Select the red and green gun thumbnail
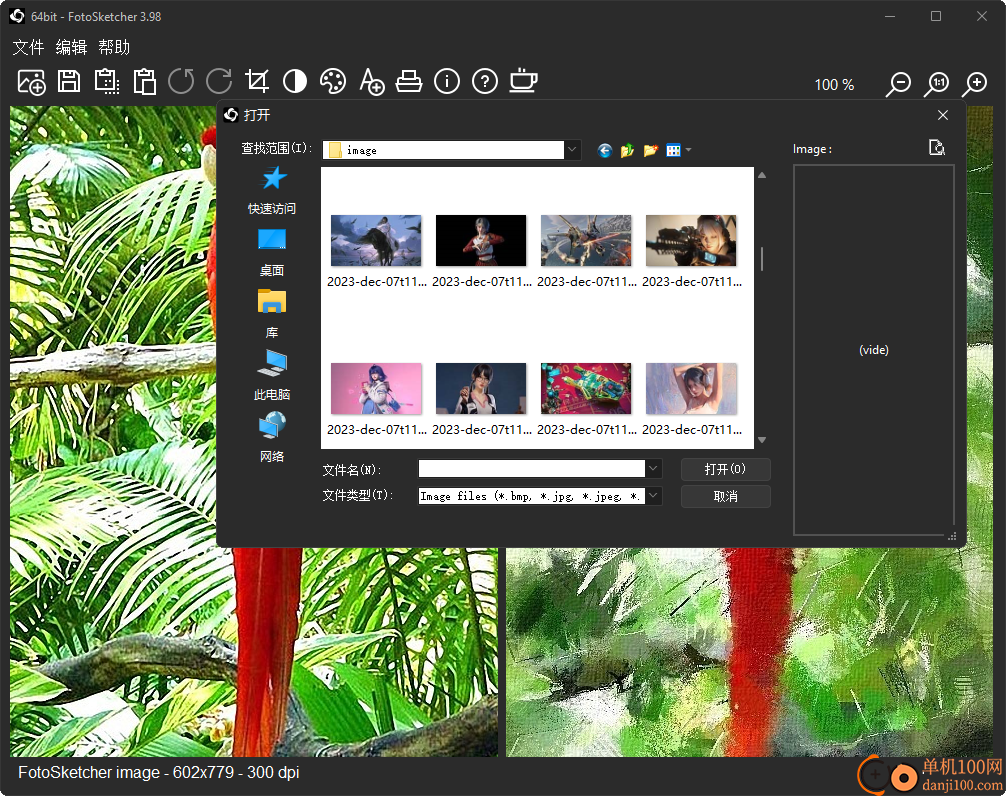This screenshot has width=1006, height=796. (x=586, y=389)
